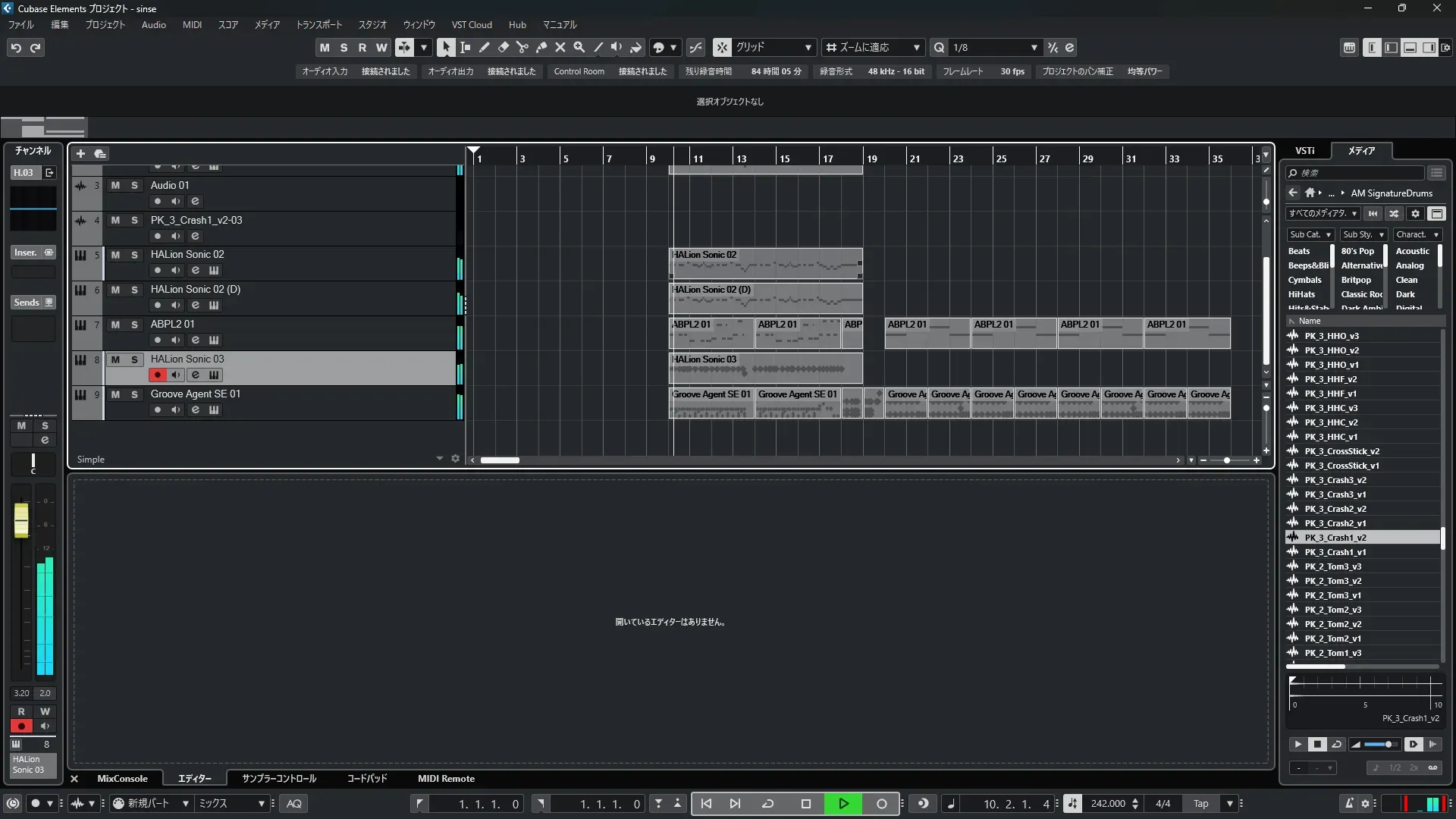Select the Mute X tool
1456x819 pixels.
[560, 47]
